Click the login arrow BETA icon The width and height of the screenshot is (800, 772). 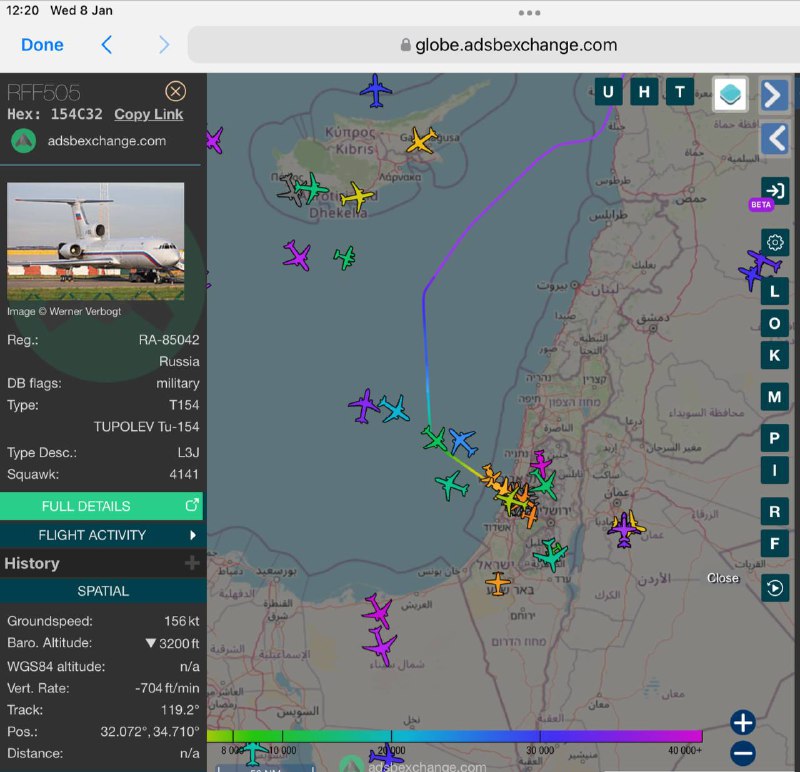point(775,191)
